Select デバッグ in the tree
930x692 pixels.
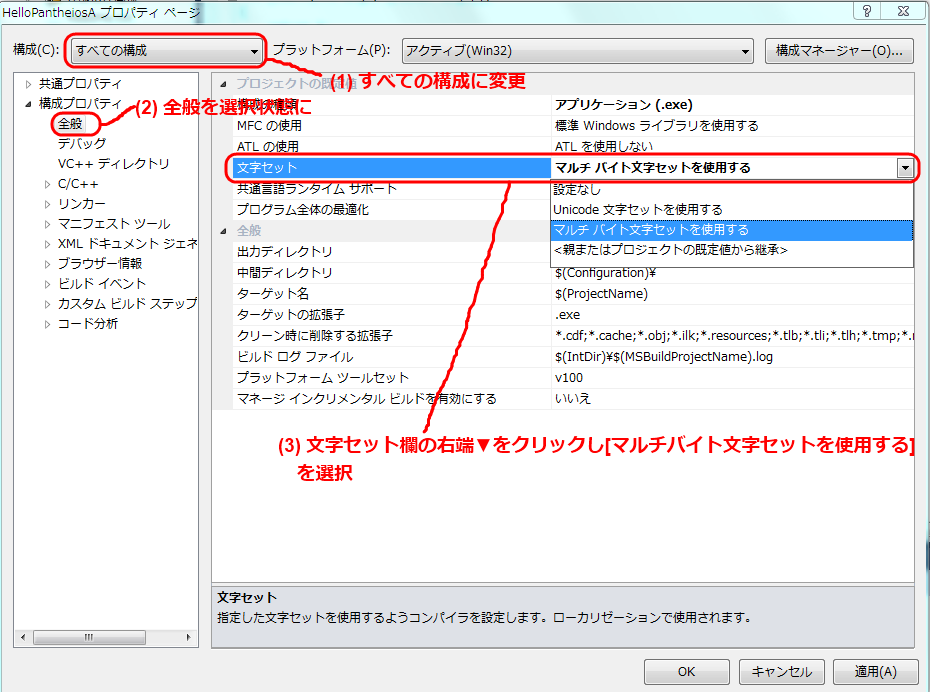(82, 144)
